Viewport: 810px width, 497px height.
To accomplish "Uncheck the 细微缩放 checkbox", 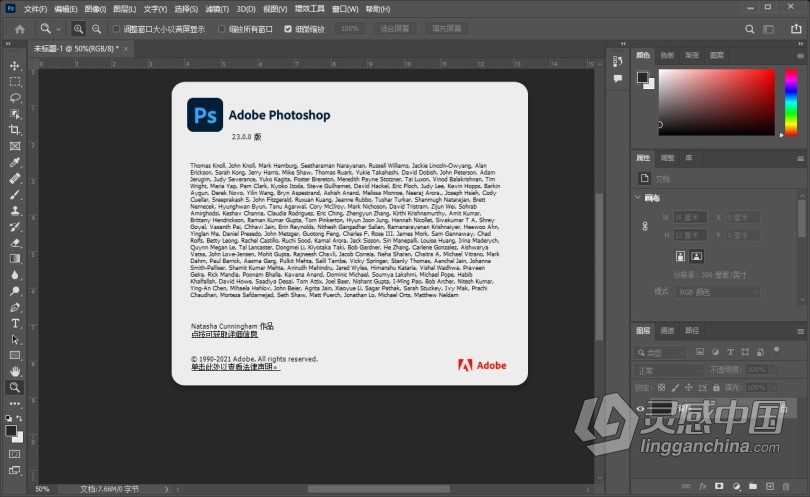I will pyautogui.click(x=288, y=29).
